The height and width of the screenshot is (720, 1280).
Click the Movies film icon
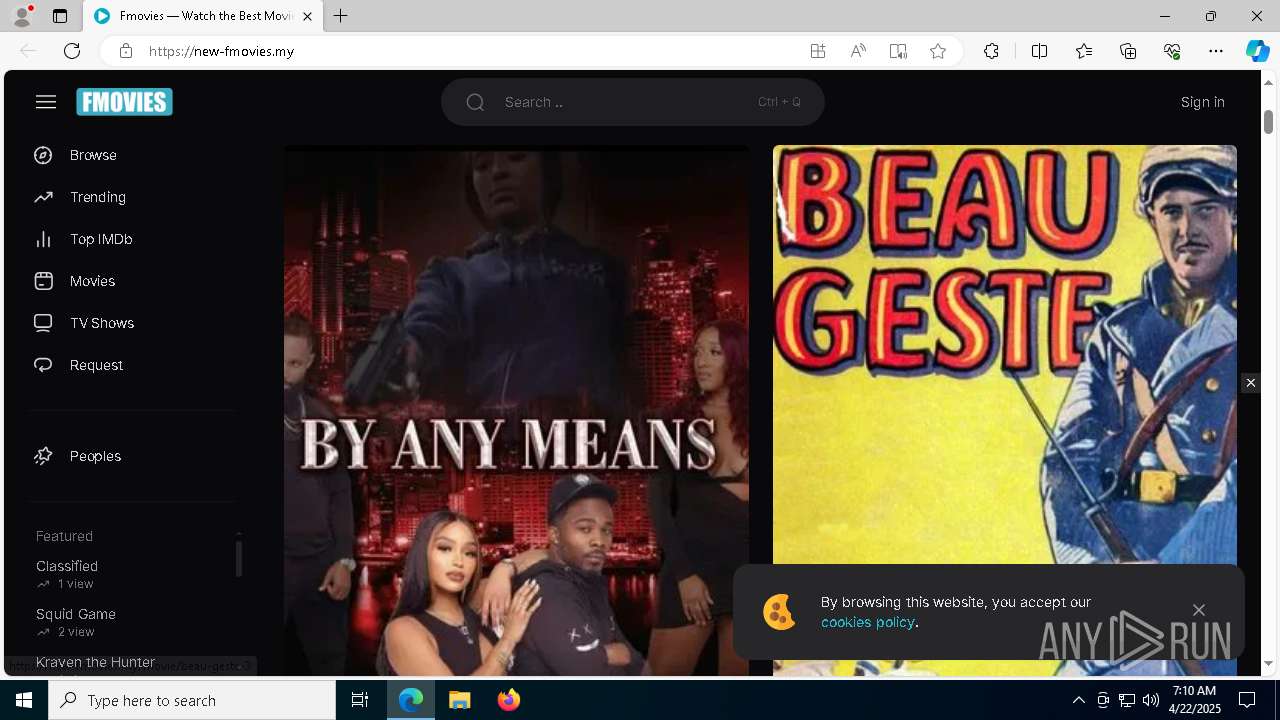click(x=43, y=281)
